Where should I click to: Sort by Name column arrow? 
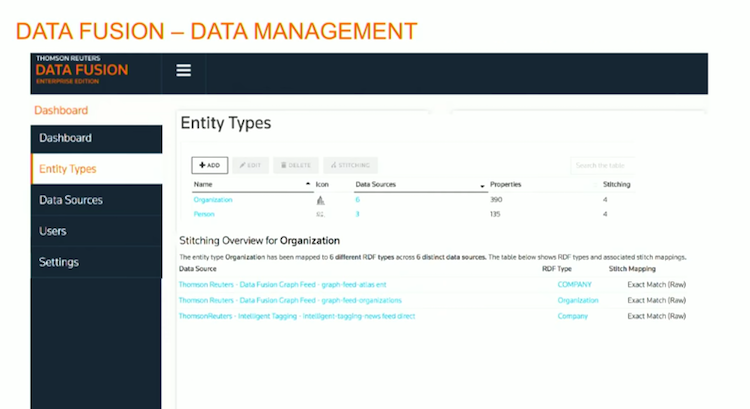[x=308, y=184]
